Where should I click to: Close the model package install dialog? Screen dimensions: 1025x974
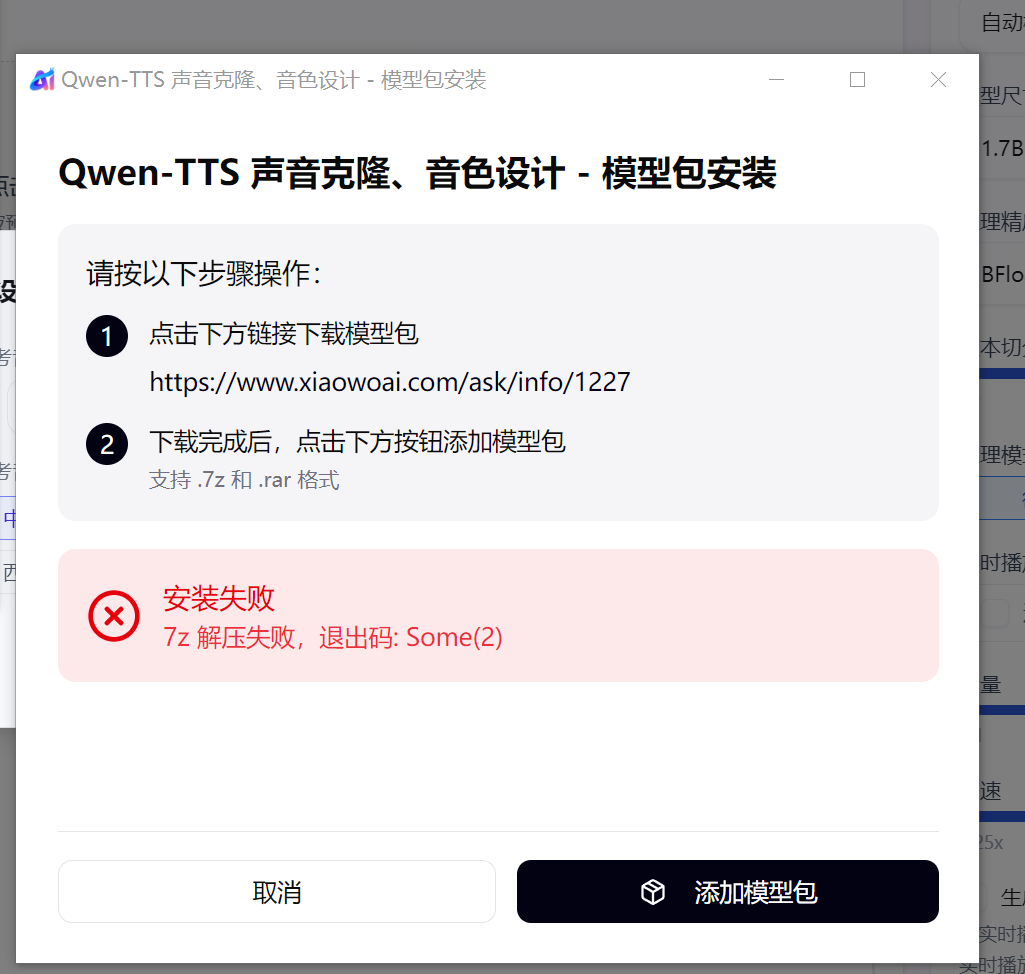click(938, 80)
